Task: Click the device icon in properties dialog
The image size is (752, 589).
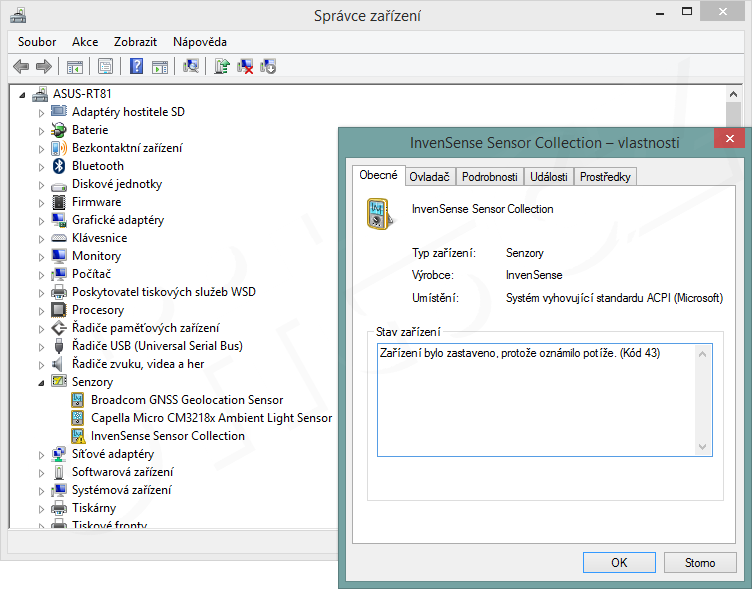Action: pyautogui.click(x=380, y=214)
